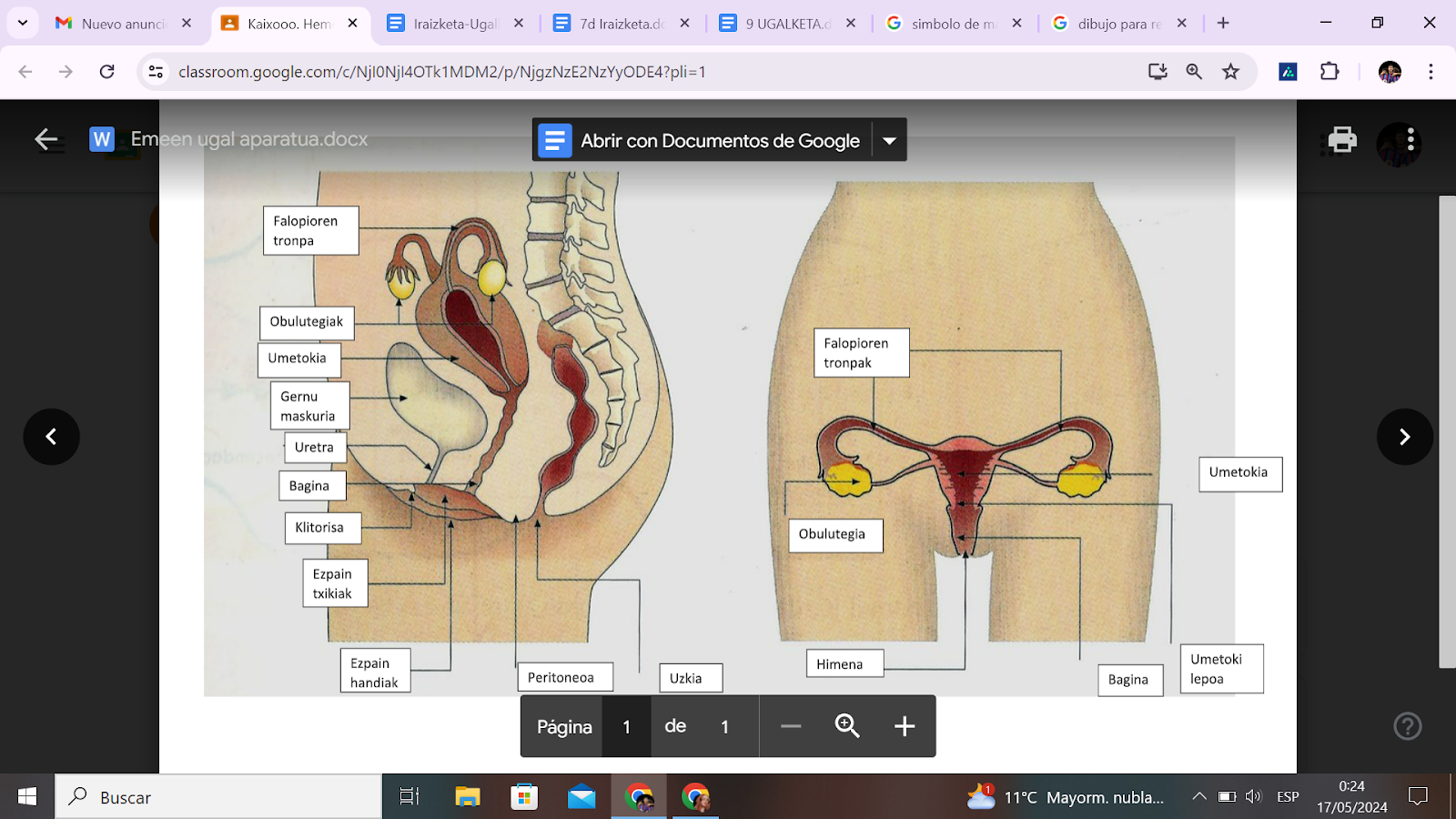Open the Windows Start menu
The image size is (1456, 819).
pos(27,797)
